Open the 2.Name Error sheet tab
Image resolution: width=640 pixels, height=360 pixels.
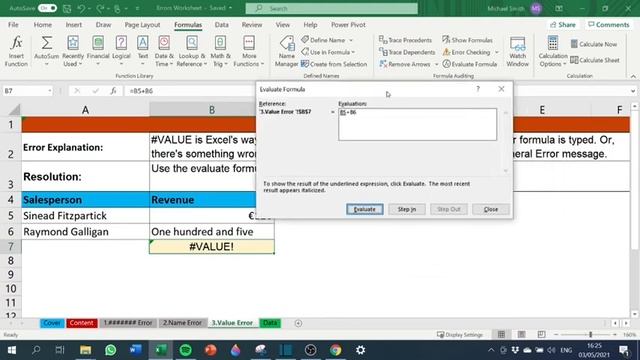coord(182,323)
